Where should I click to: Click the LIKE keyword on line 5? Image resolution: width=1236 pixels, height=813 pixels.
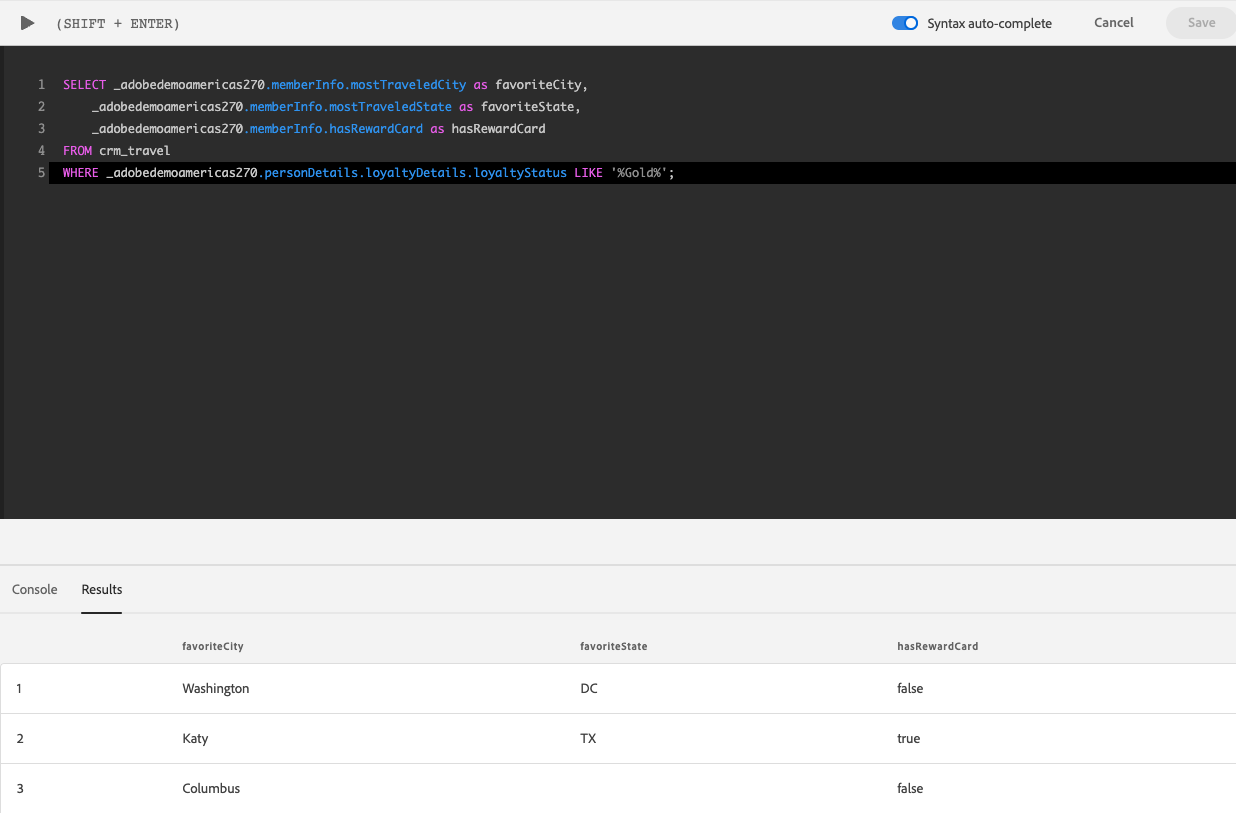pyautogui.click(x=588, y=173)
